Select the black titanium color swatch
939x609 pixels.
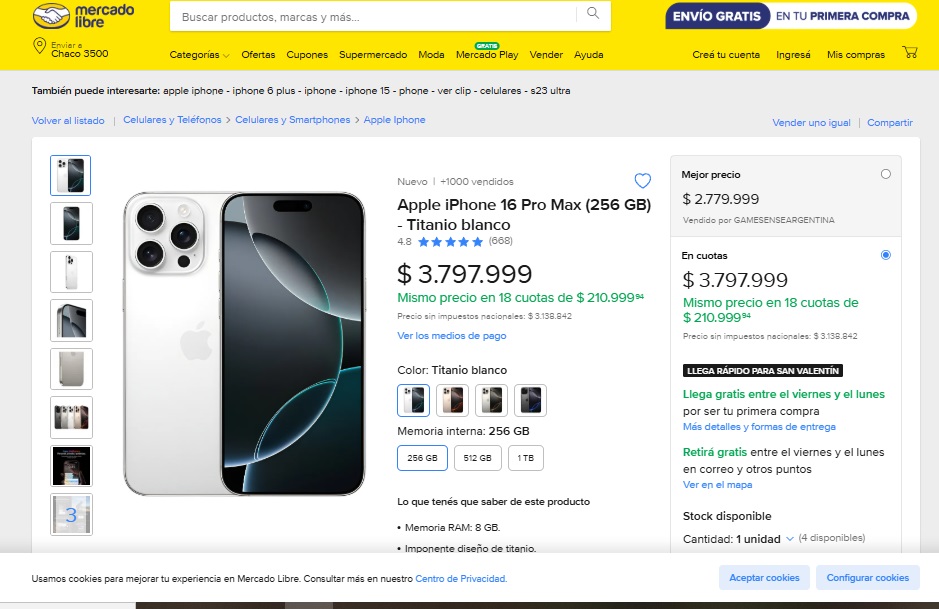coord(530,400)
